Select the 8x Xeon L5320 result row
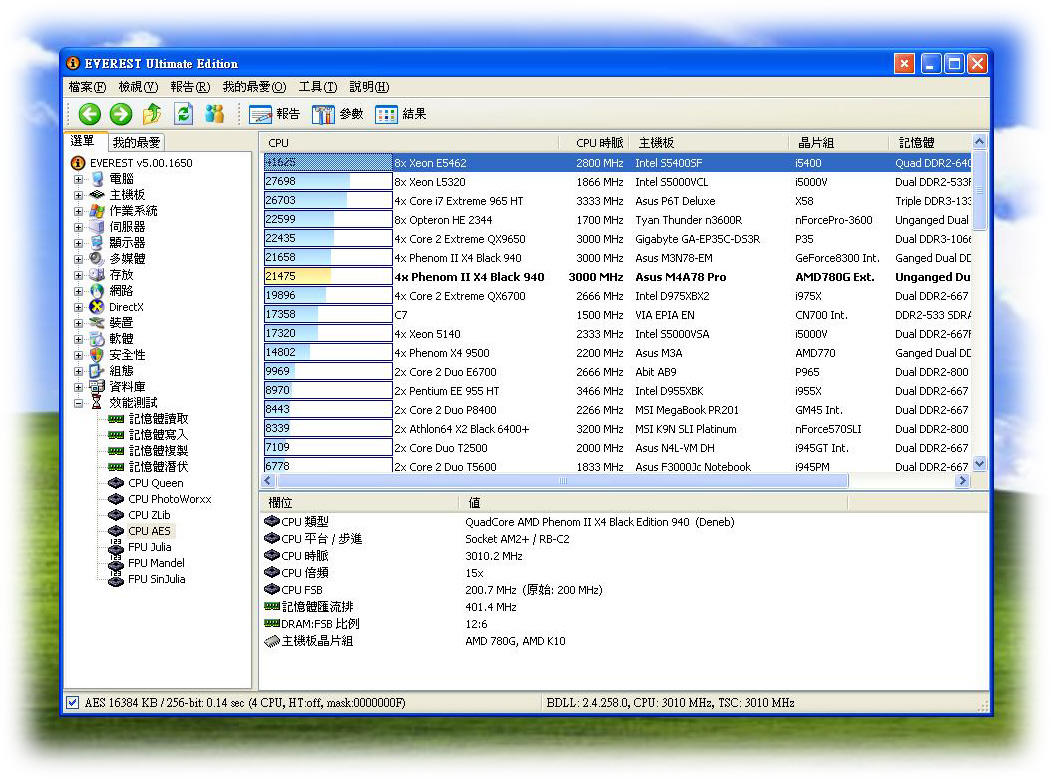 tap(430, 182)
